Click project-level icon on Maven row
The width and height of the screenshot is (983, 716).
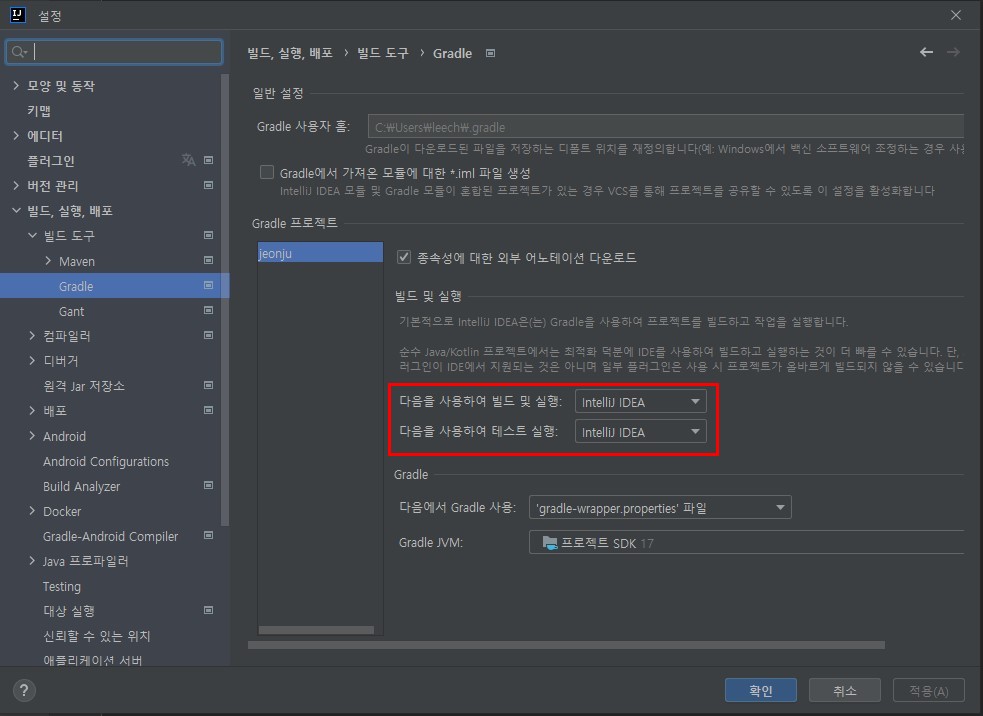click(x=209, y=260)
